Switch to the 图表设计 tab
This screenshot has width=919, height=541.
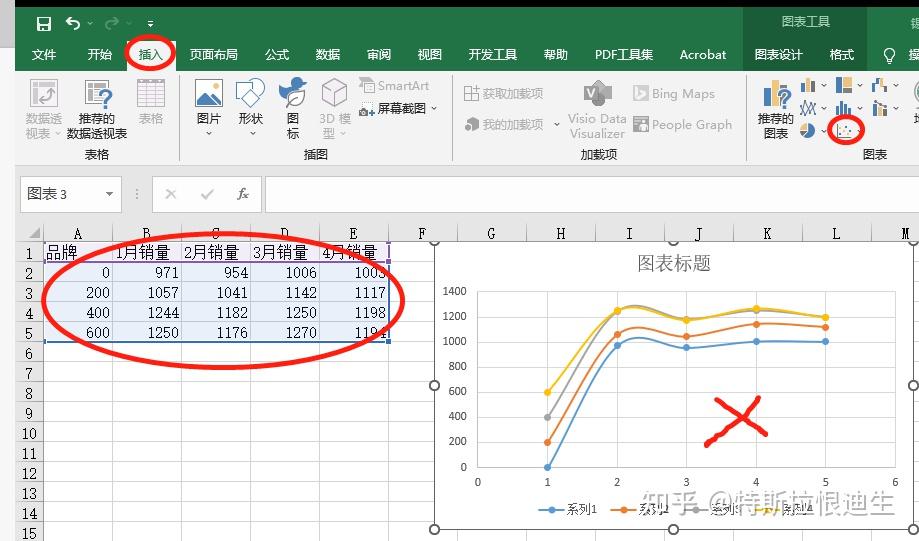778,55
